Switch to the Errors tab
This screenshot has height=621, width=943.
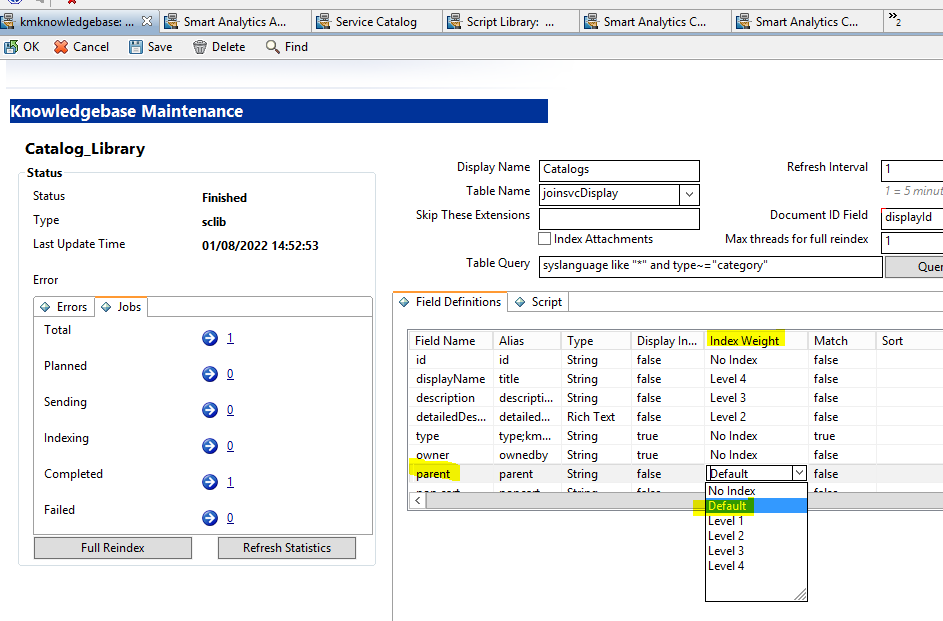[x=63, y=307]
